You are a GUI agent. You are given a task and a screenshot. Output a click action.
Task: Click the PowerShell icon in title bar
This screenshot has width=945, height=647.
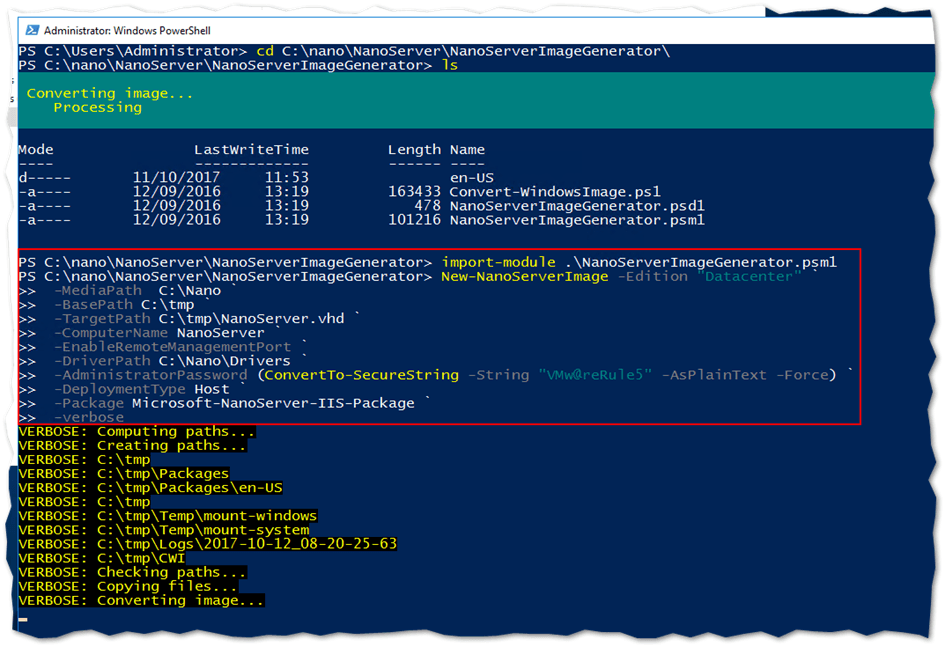32,30
